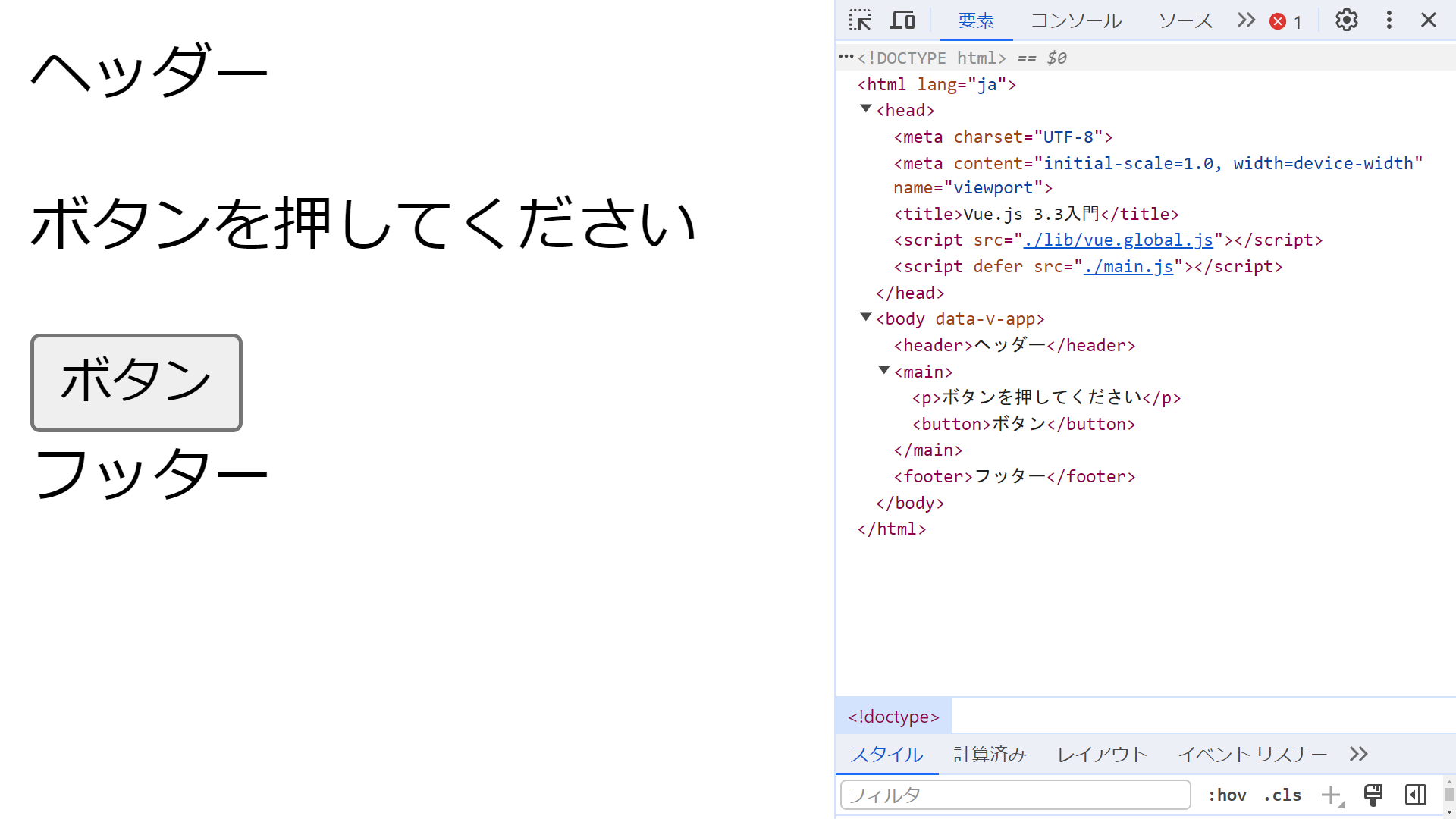Screen dimensions: 1456x819
Task: Toggle the computed styles sidebar icon
Action: (x=1415, y=795)
